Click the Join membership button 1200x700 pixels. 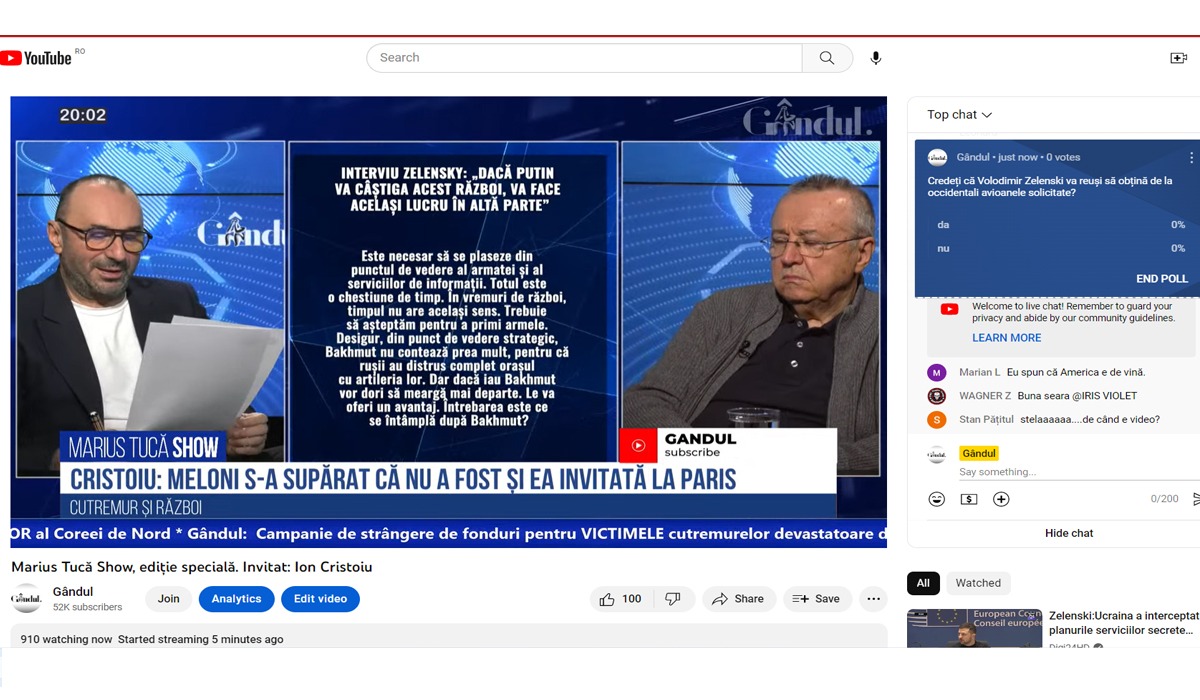click(x=169, y=599)
